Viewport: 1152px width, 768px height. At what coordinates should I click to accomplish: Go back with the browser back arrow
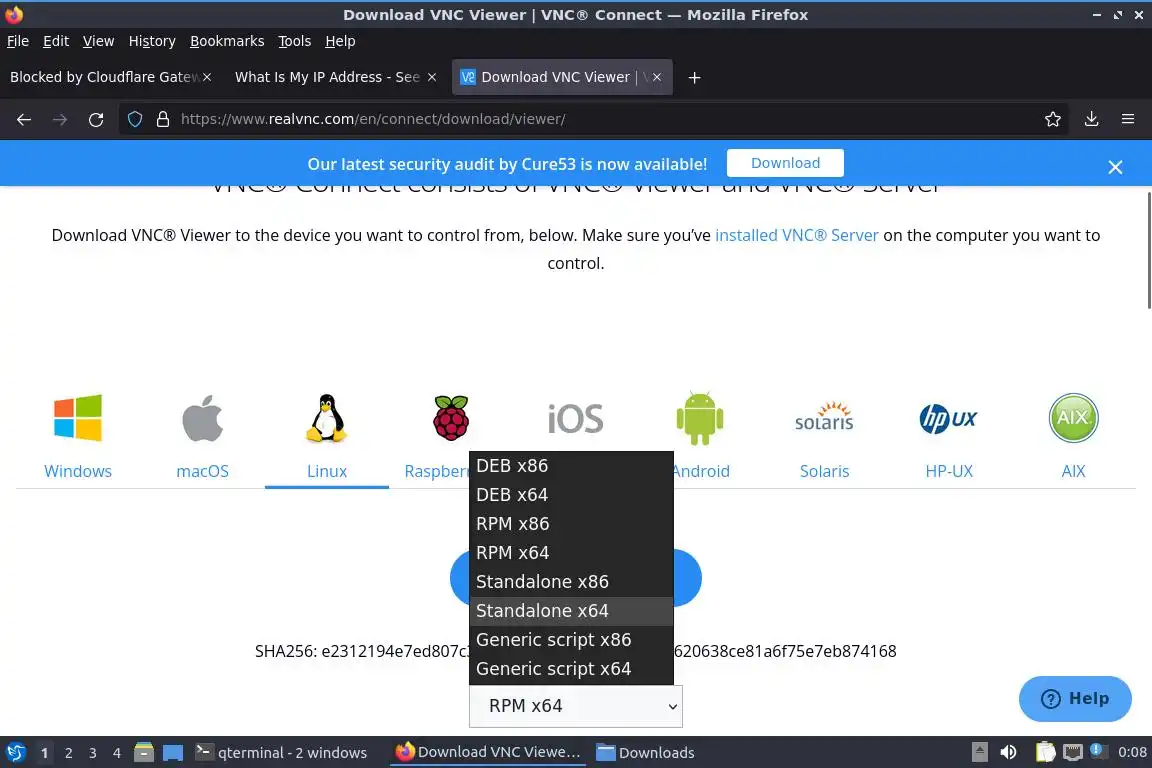pyautogui.click(x=24, y=119)
